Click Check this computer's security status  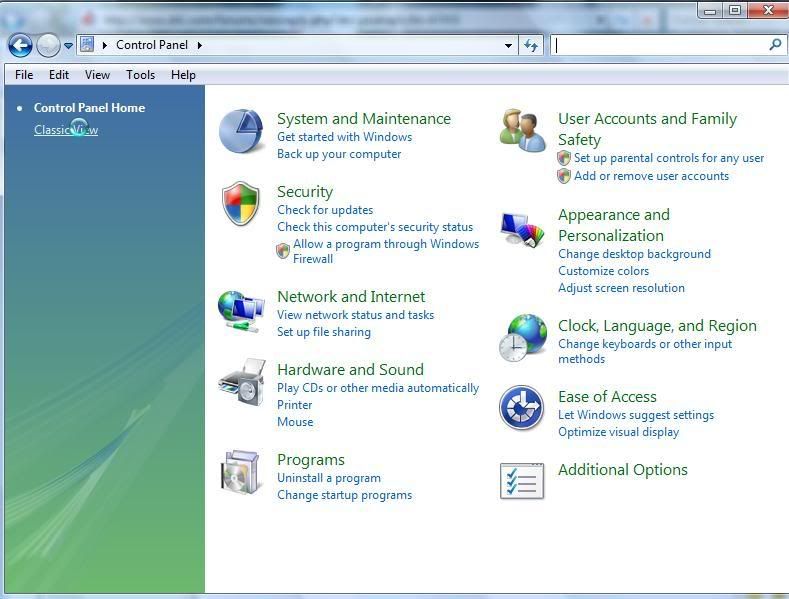[375, 227]
